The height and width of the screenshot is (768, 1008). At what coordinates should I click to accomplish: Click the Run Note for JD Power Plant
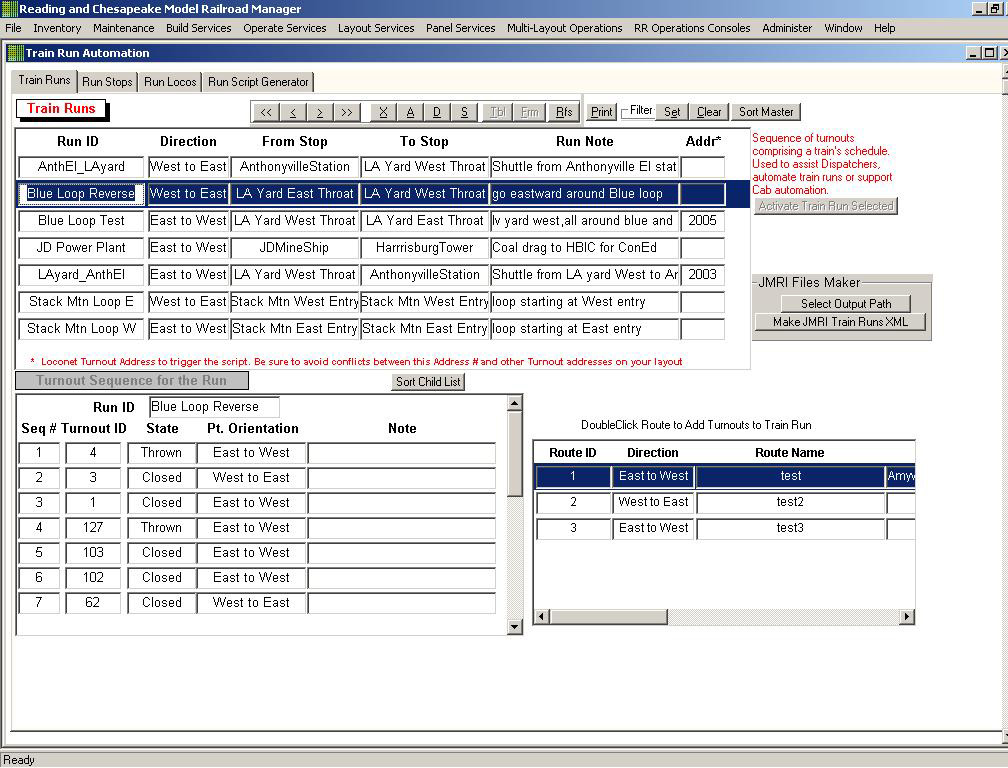(584, 248)
